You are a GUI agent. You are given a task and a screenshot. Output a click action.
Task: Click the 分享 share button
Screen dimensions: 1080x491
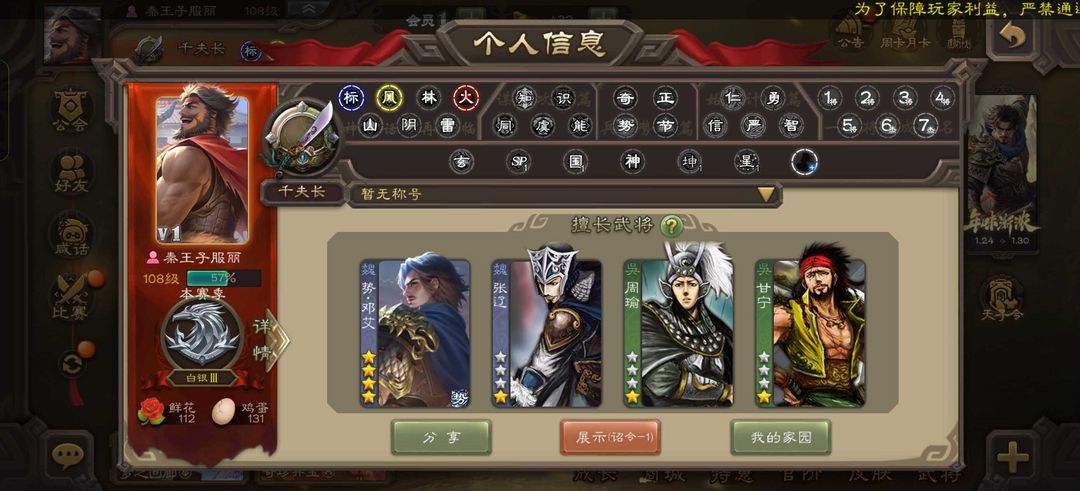(441, 437)
